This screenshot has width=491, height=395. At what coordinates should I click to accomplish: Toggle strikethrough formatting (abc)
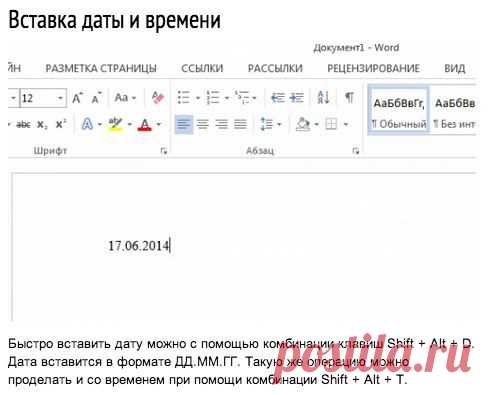(23, 125)
